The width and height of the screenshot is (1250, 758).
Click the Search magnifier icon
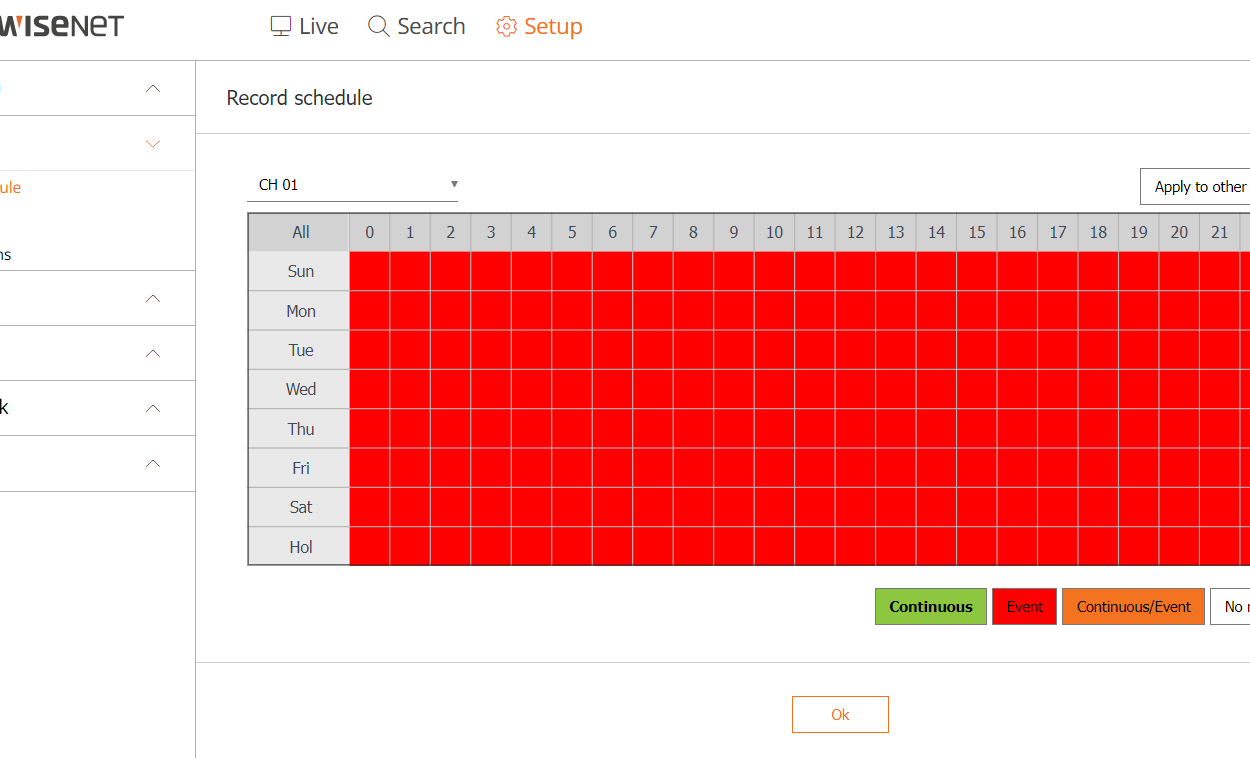coord(379,26)
